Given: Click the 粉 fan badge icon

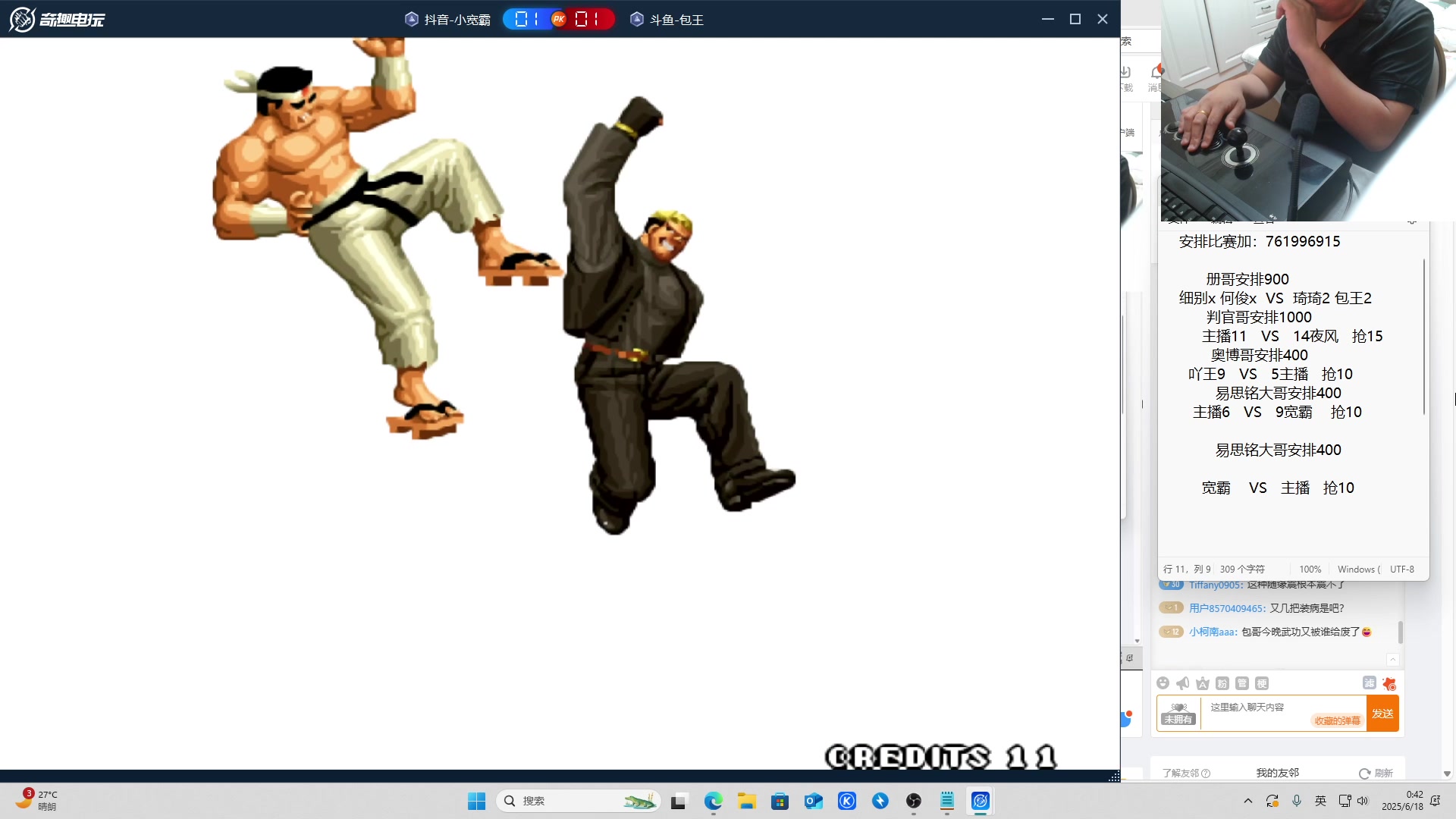Looking at the screenshot, I should pyautogui.click(x=1222, y=683).
